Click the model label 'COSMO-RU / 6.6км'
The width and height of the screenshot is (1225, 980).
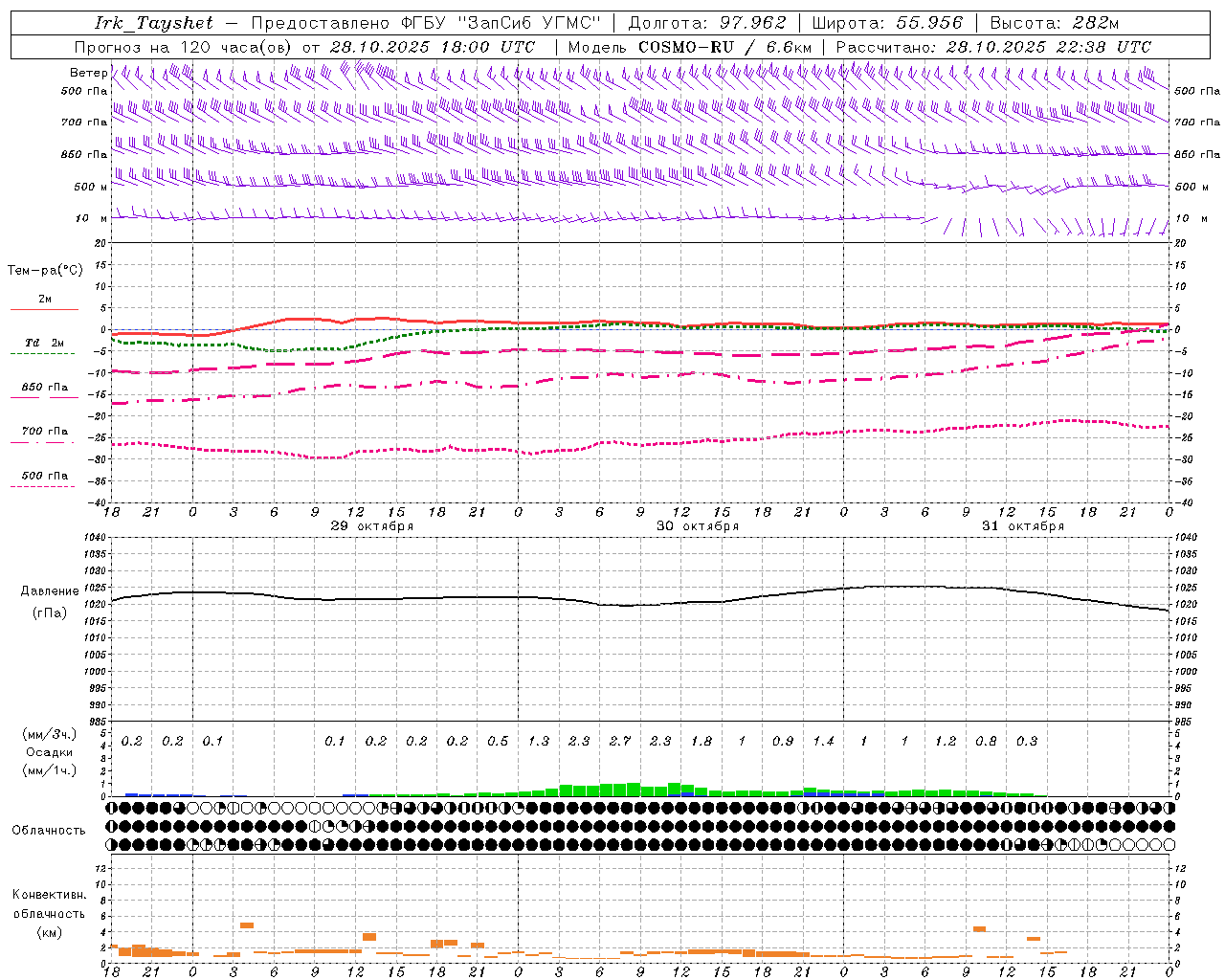coord(724,47)
